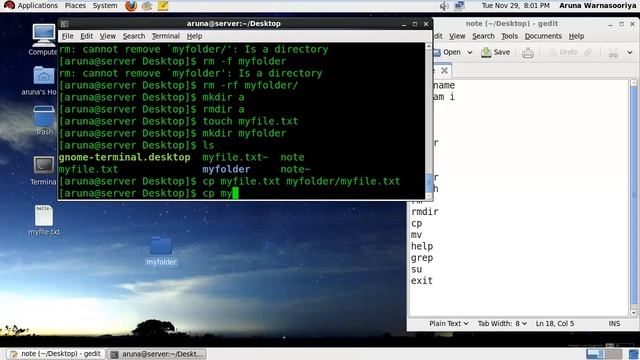Click the gedit Undo button

[563, 52]
